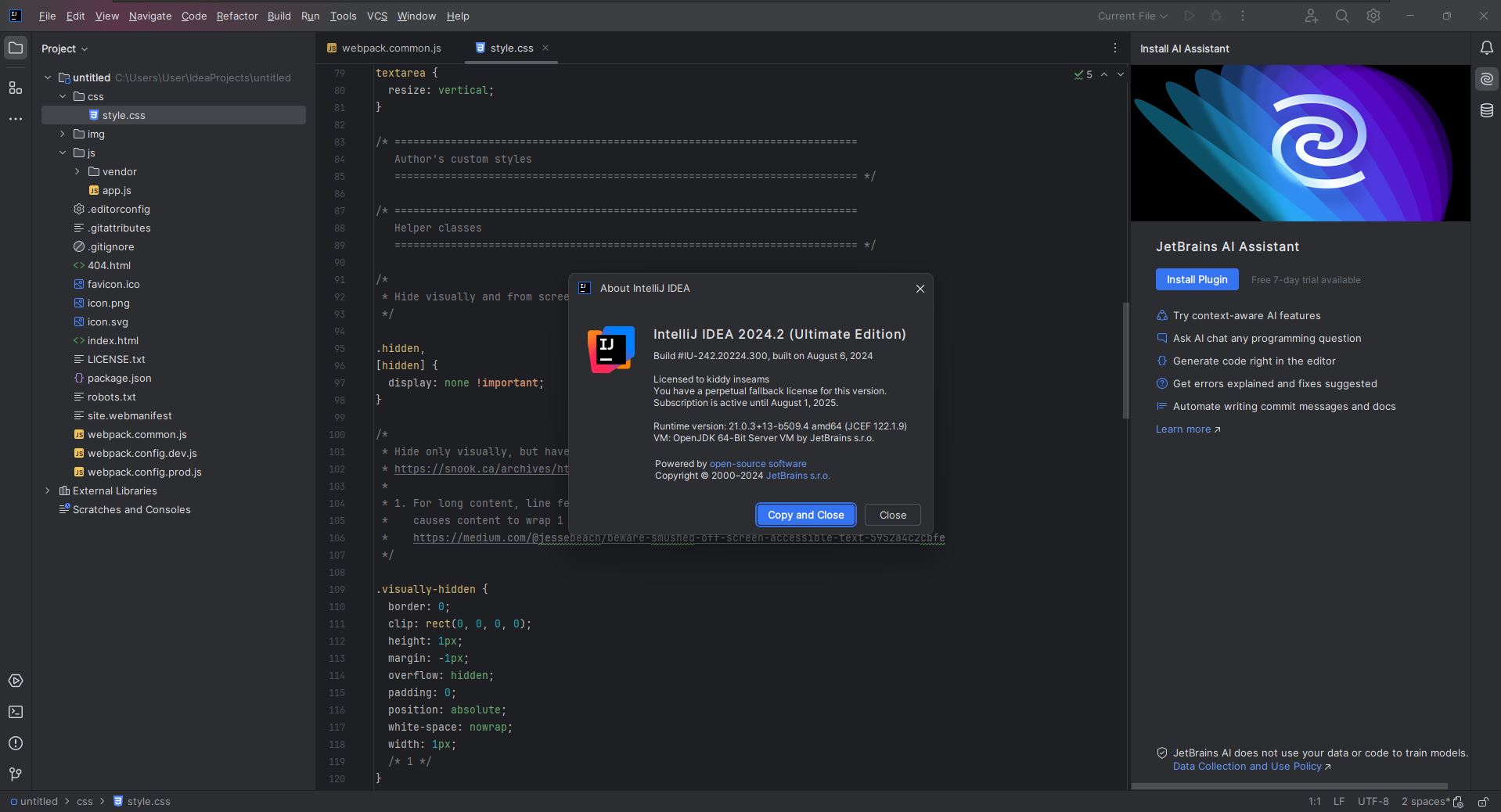1501x812 pixels.
Task: Click the Install Plugin button
Action: (x=1197, y=279)
